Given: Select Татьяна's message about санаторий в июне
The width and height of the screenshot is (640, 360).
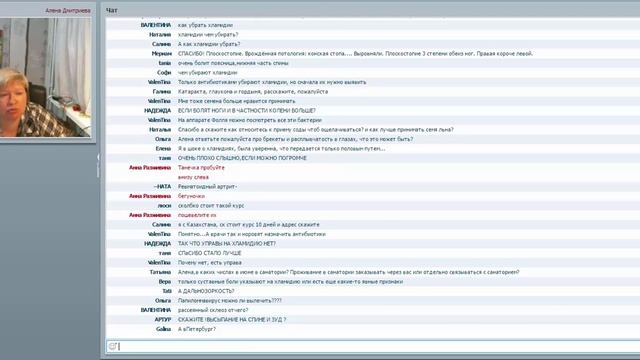Looking at the screenshot, I should pyautogui.click(x=349, y=272).
